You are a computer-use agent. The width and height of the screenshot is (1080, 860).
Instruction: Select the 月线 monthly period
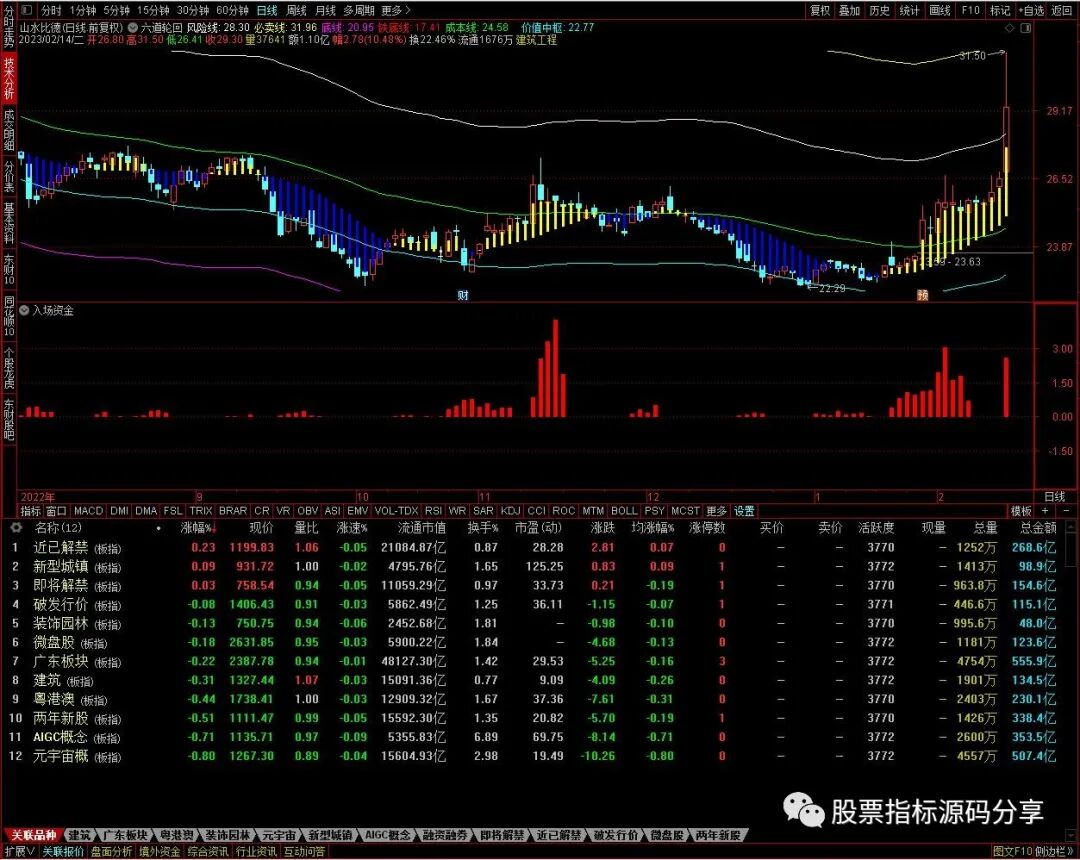(x=325, y=10)
